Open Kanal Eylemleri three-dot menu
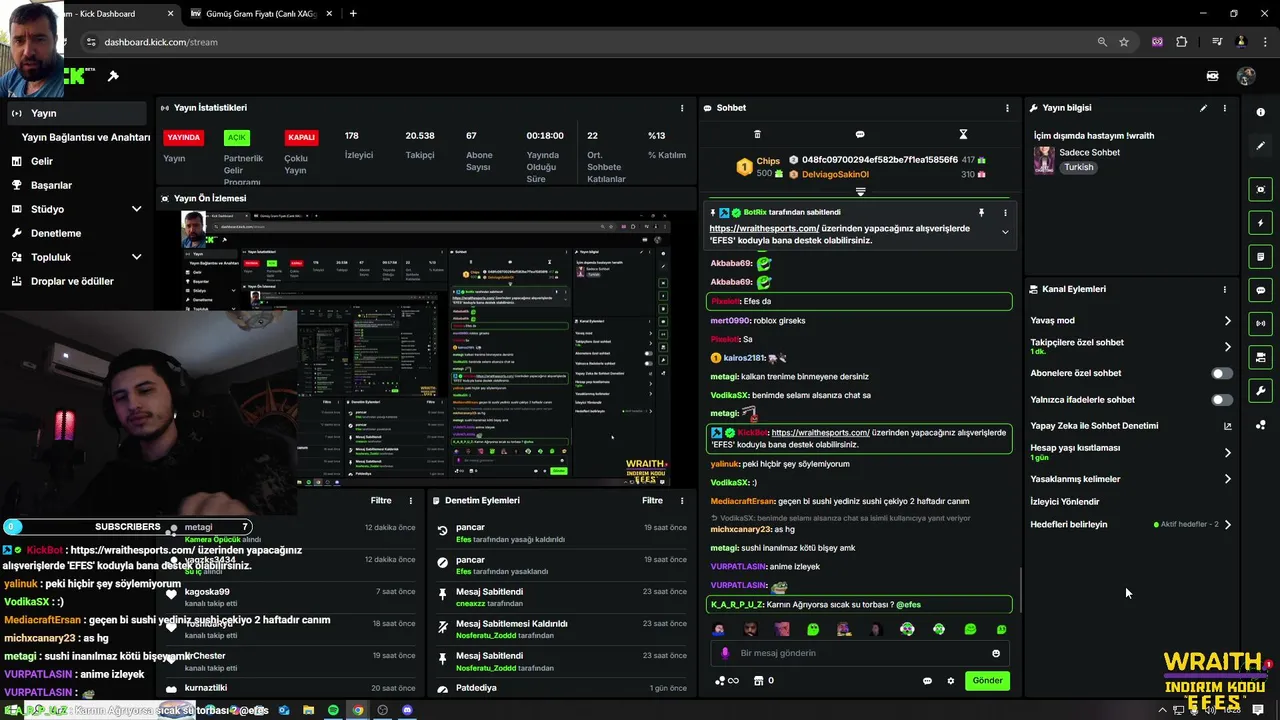Screen dimensions: 1280x720 coord(1224,289)
